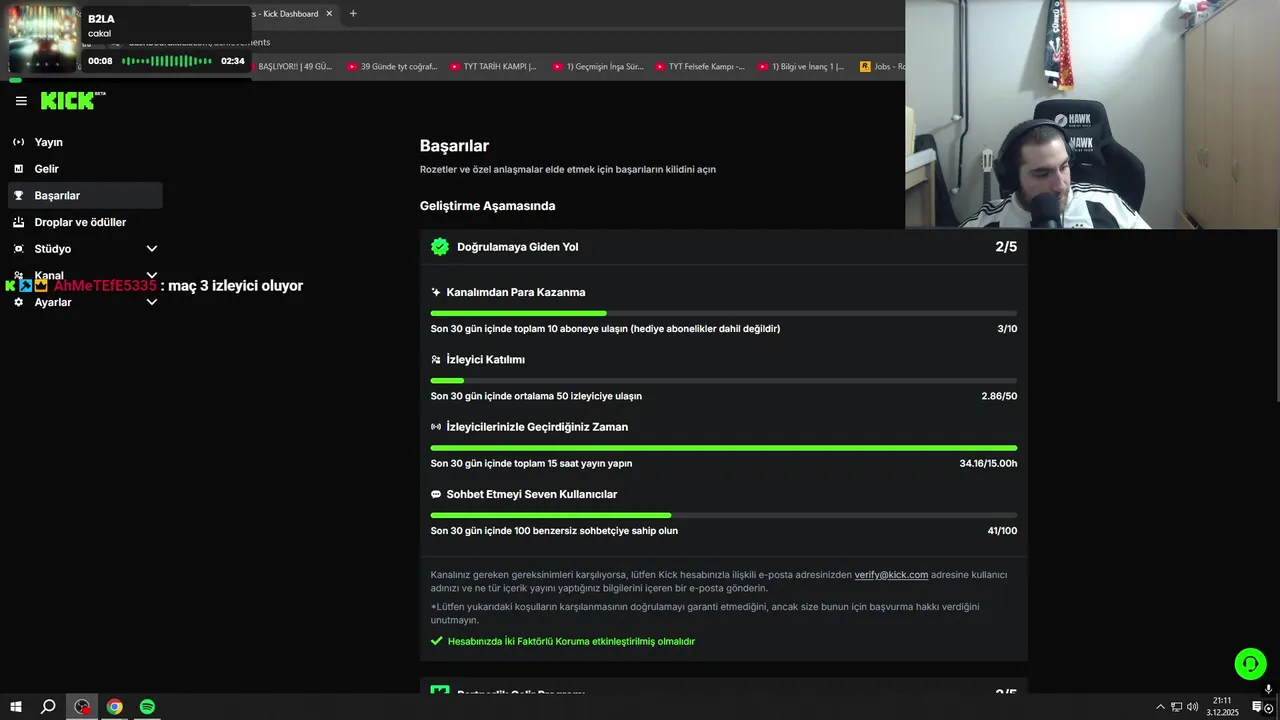The height and width of the screenshot is (720, 1280).
Task: Select the Yayın icon in sidebar
Action: [18, 142]
